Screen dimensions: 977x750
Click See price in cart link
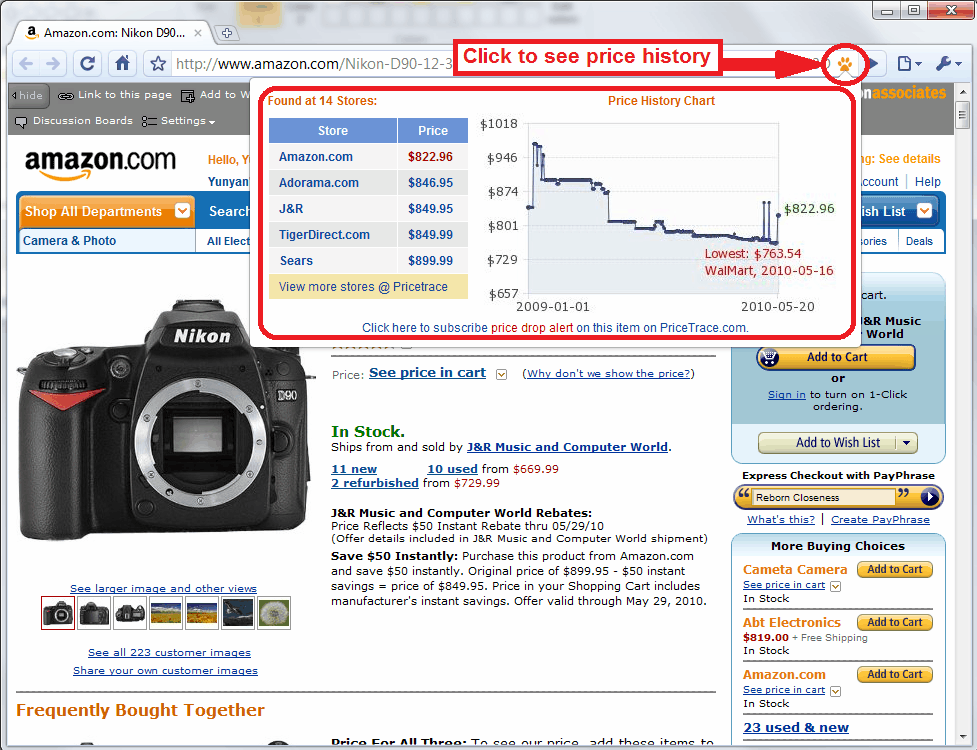coord(427,373)
